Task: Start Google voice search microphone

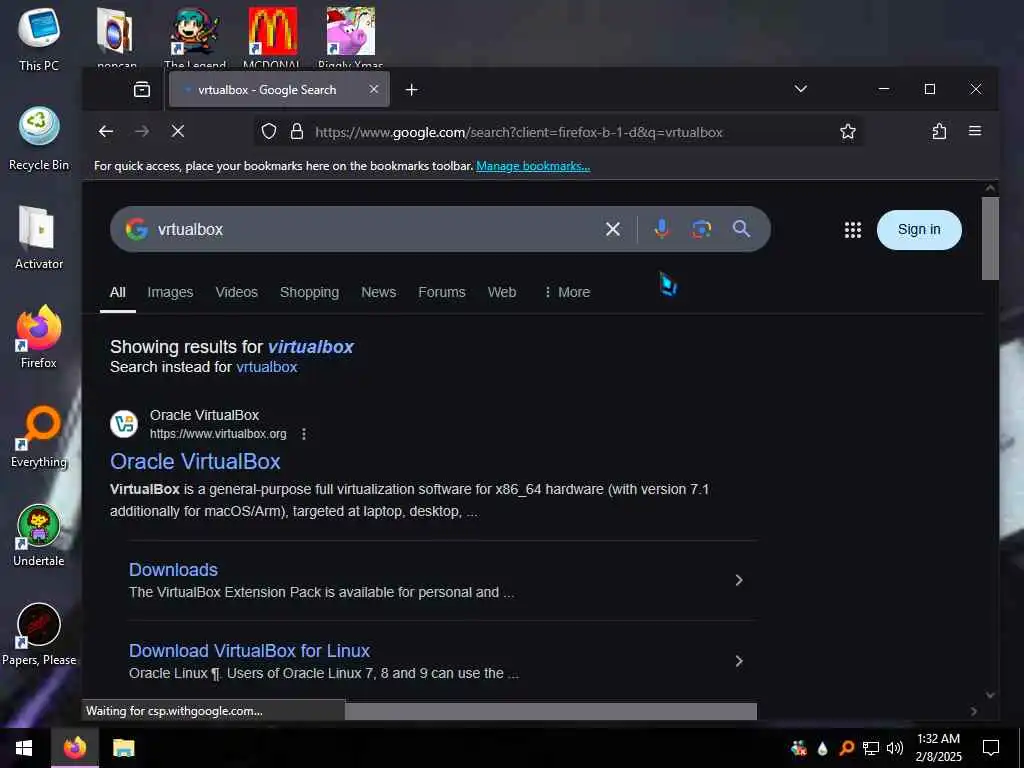Action: (x=662, y=229)
